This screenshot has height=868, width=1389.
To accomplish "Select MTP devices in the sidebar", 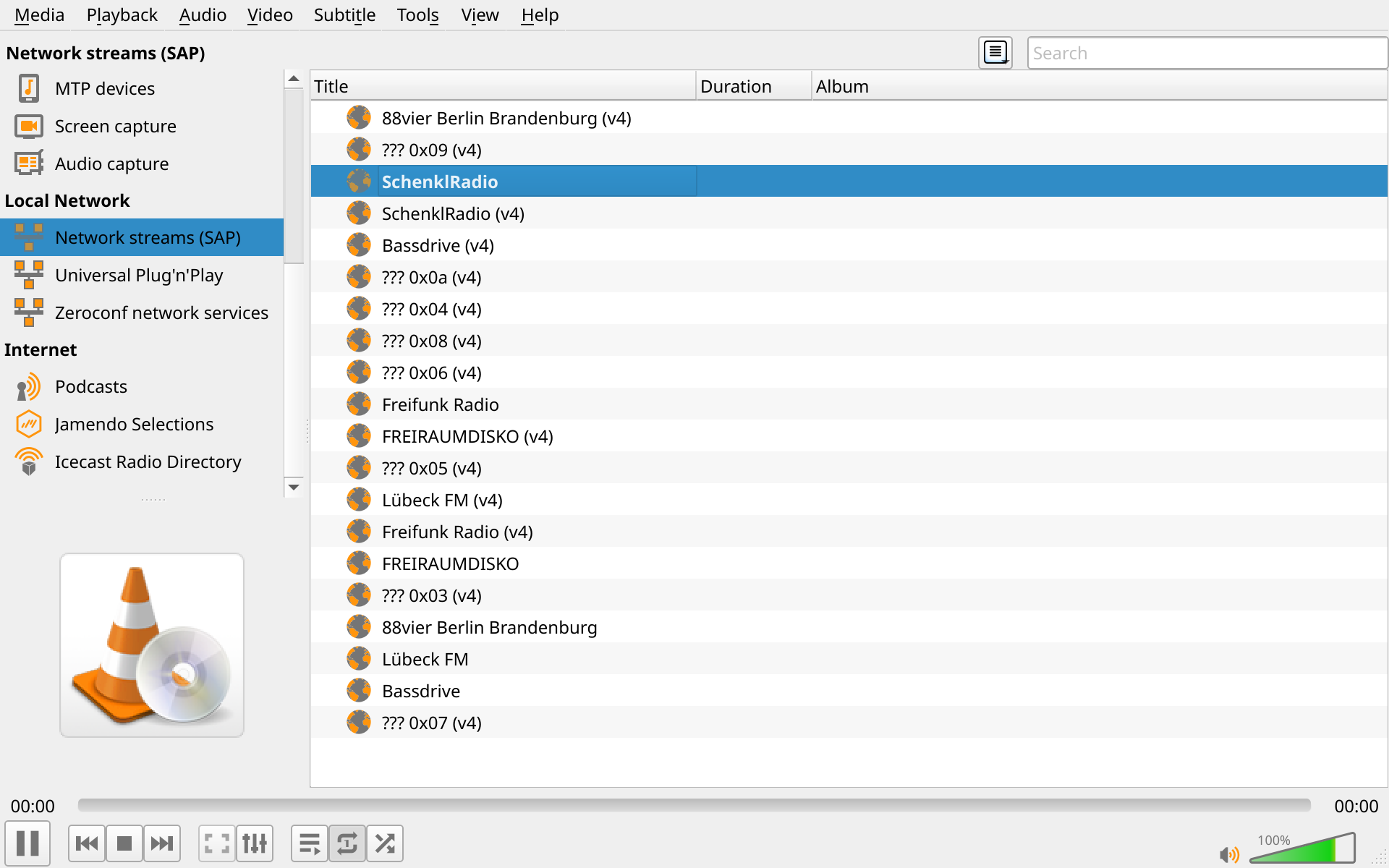I will pos(142,88).
